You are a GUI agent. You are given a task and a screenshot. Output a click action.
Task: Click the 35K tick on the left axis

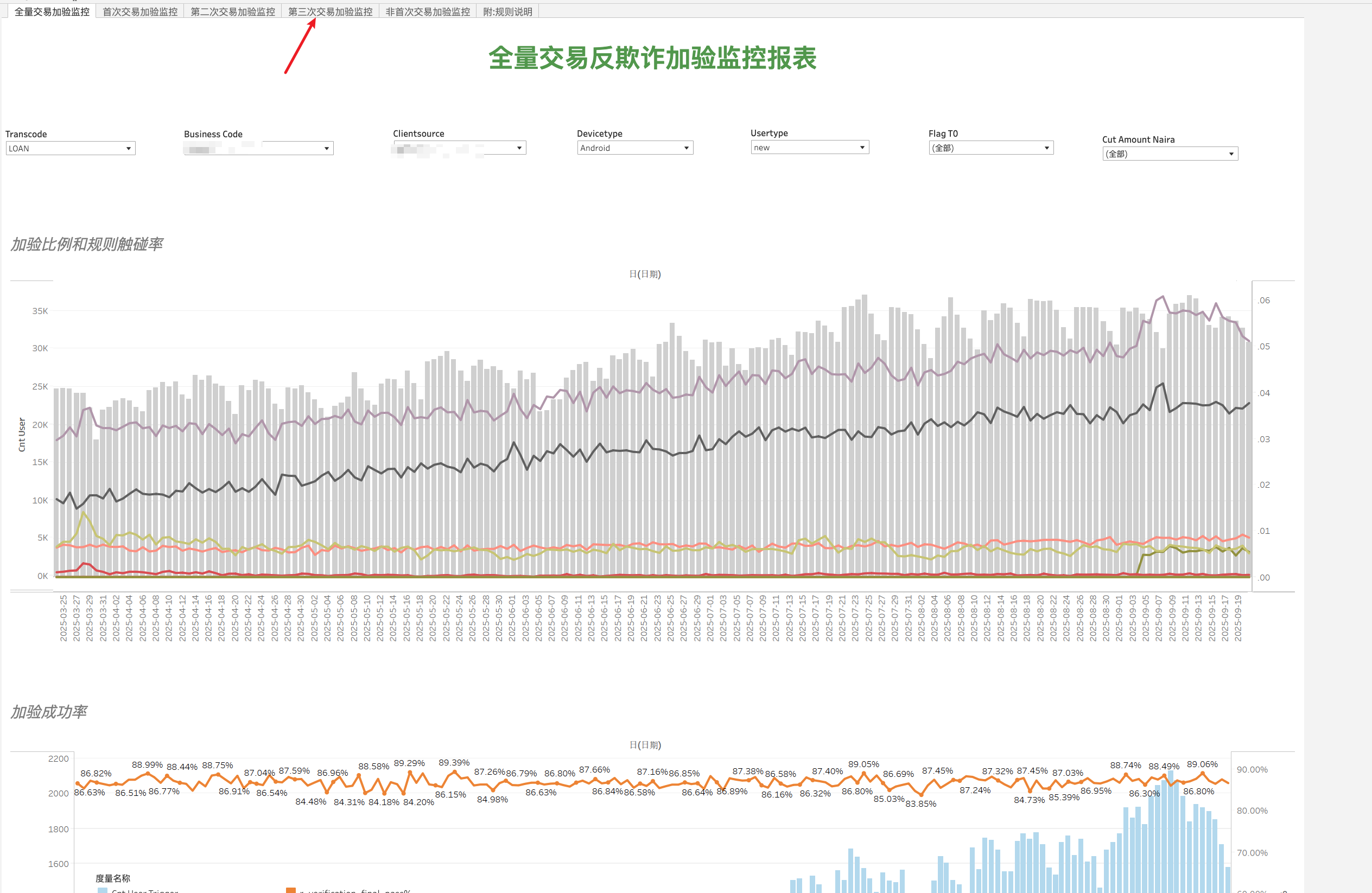click(x=40, y=311)
